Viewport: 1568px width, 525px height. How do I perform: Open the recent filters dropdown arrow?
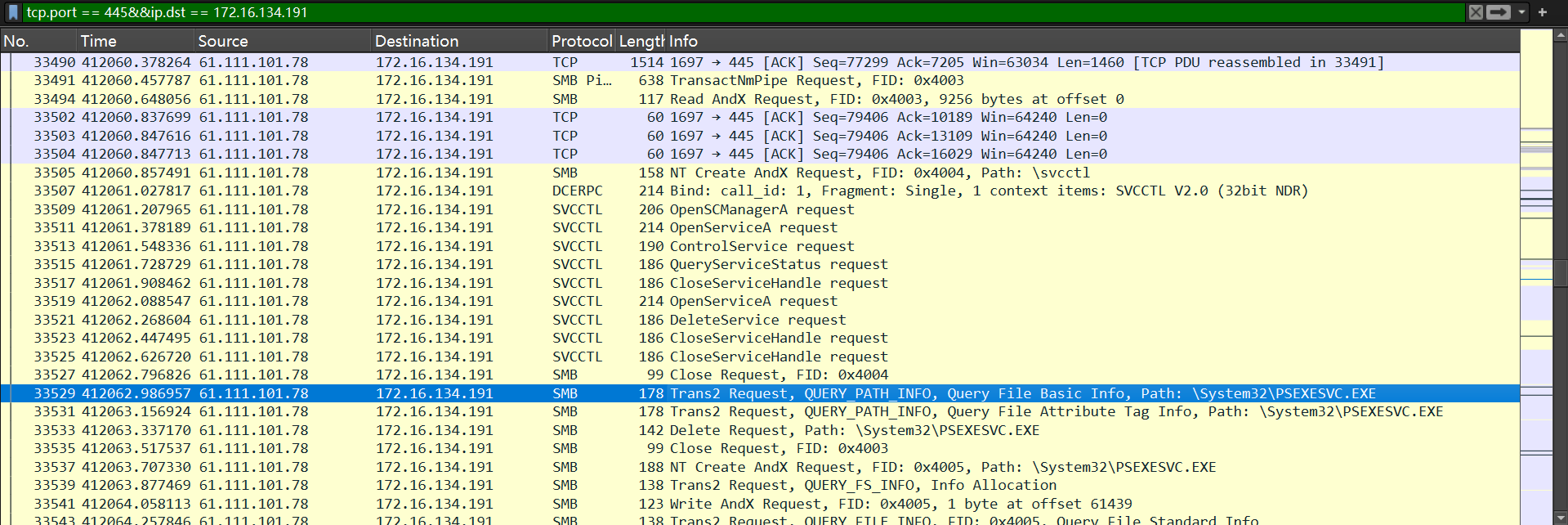pyautogui.click(x=1521, y=12)
